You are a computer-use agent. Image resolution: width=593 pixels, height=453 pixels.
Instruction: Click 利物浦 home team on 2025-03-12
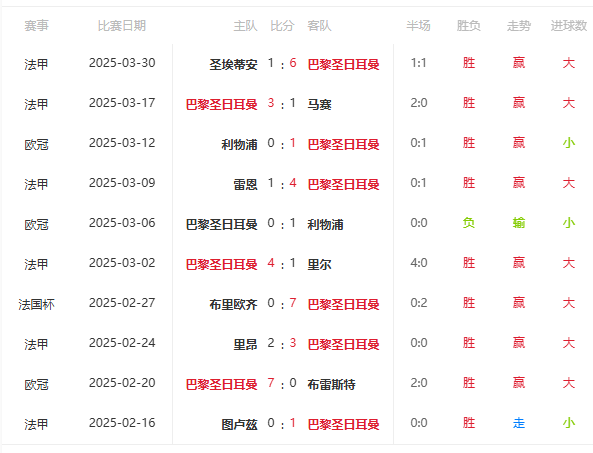pos(239,144)
